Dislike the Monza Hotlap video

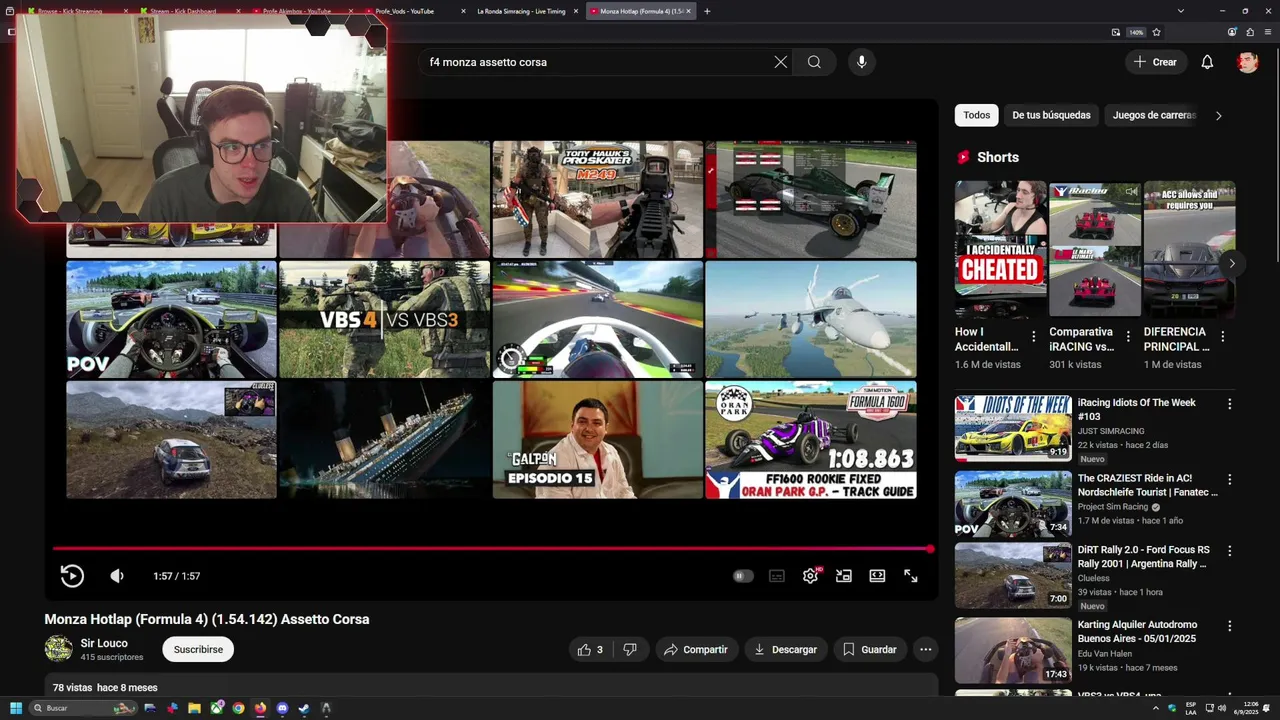[x=630, y=650]
